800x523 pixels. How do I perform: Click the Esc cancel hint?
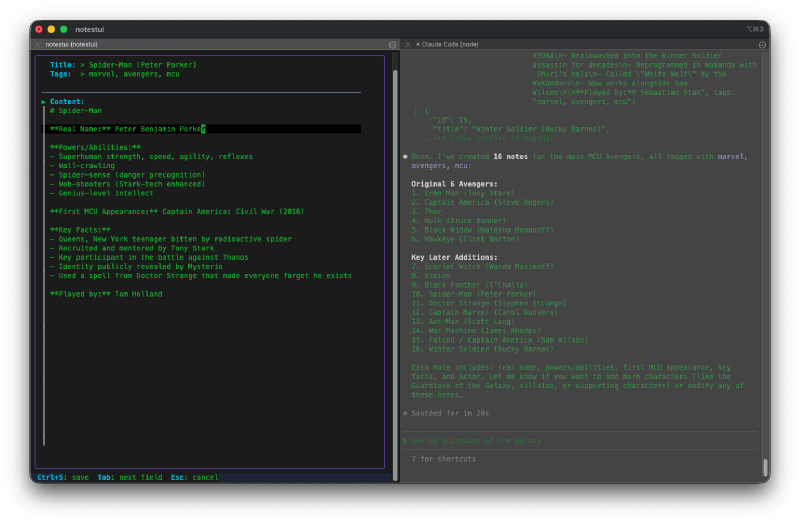coord(194,478)
